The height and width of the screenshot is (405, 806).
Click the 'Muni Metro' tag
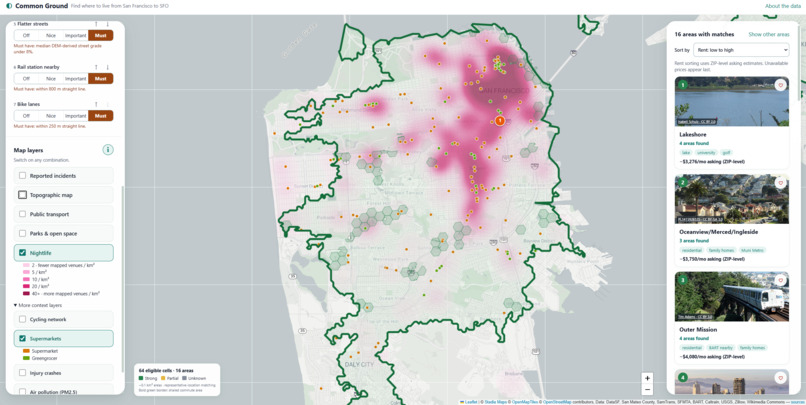pyautogui.click(x=753, y=250)
